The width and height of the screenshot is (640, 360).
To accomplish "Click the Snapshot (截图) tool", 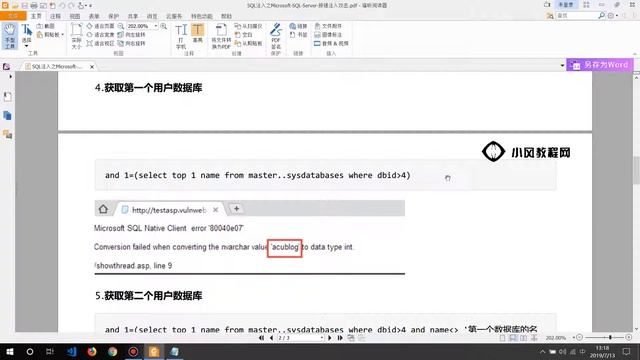I will coord(46,26).
